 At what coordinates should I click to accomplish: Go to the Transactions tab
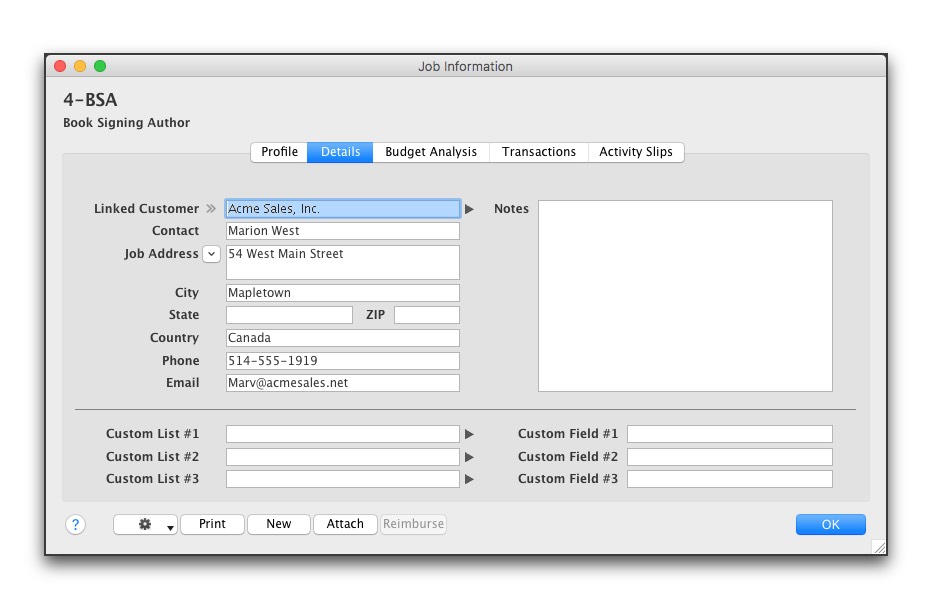[x=539, y=152]
